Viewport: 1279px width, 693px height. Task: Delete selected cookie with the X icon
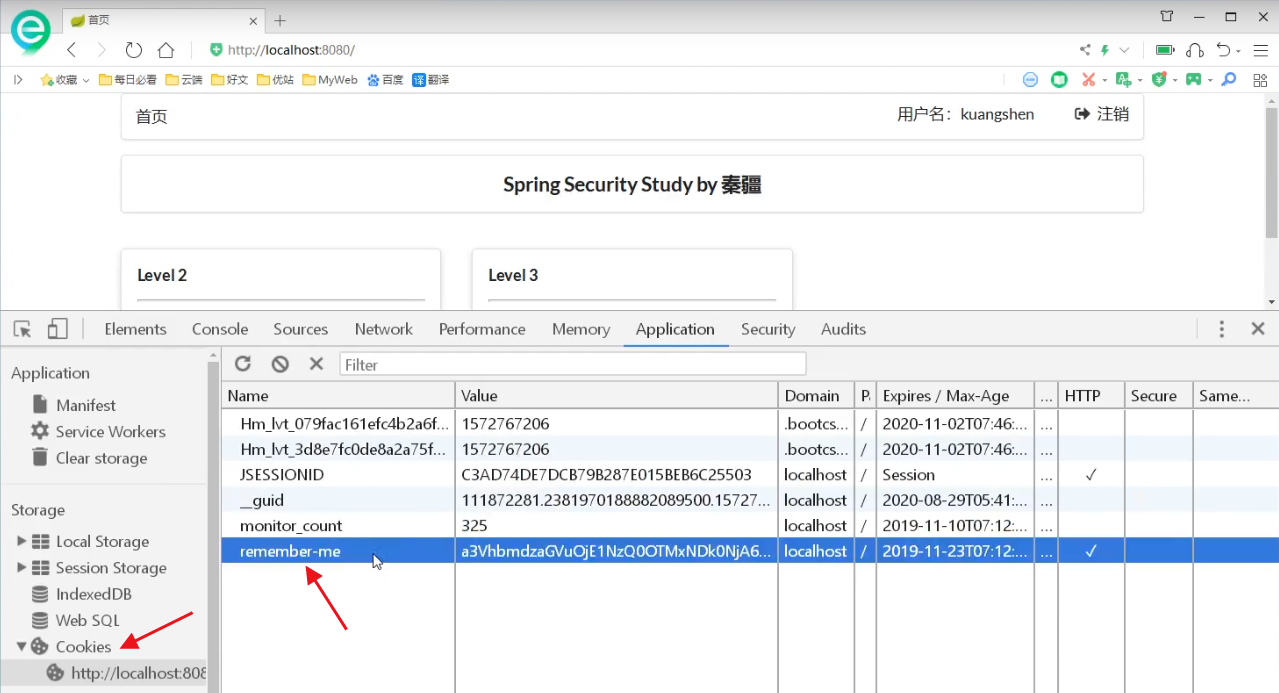[x=316, y=364]
